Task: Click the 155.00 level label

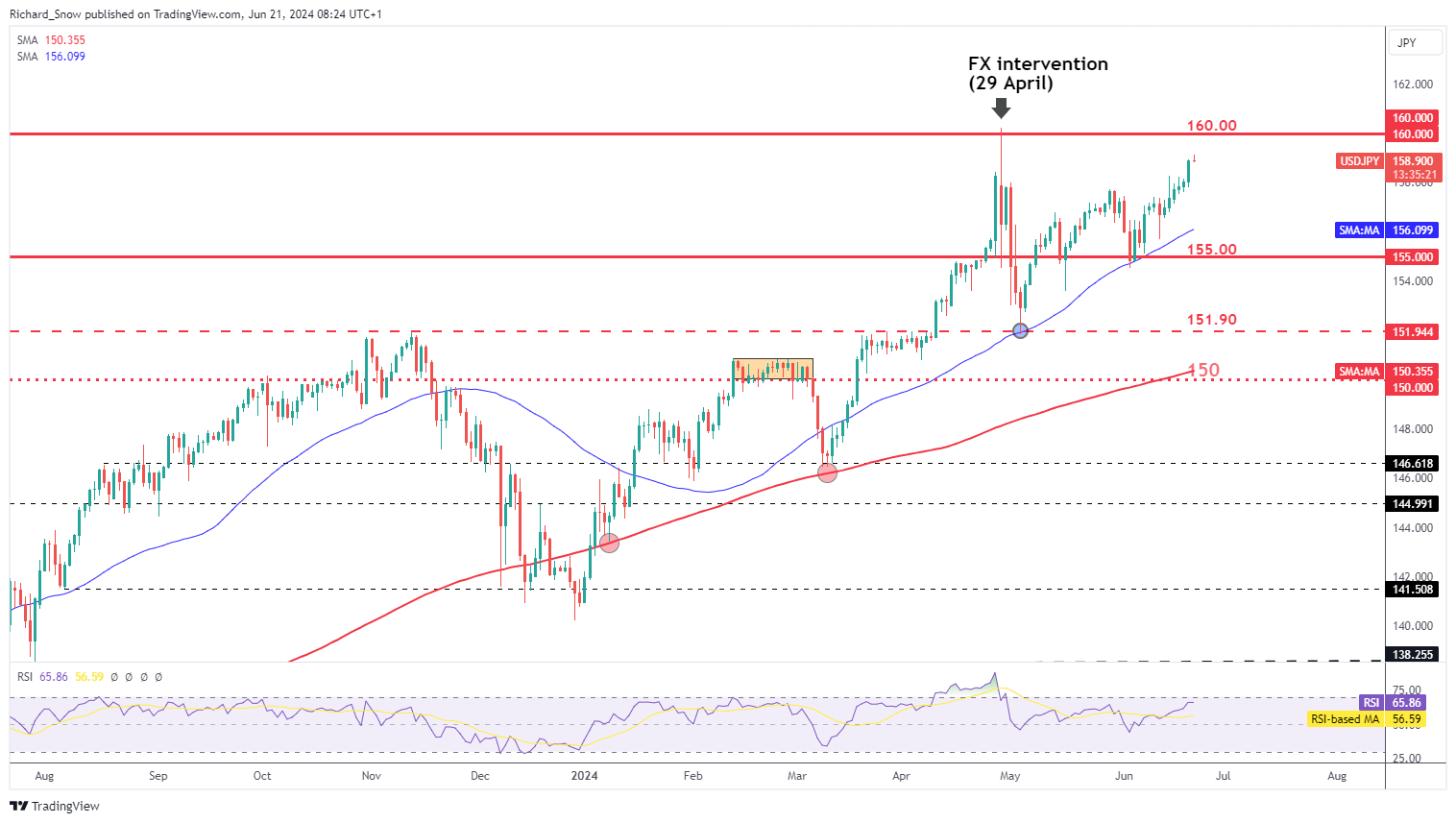Action: tap(1212, 250)
